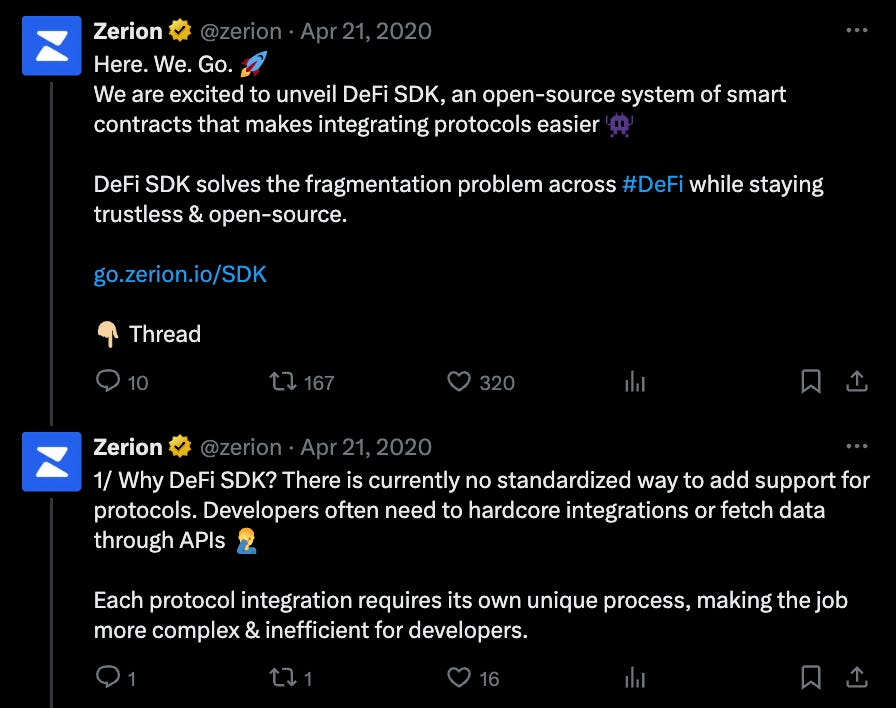The image size is (896, 708).
Task: Share the second Zerion tweet
Action: [858, 678]
